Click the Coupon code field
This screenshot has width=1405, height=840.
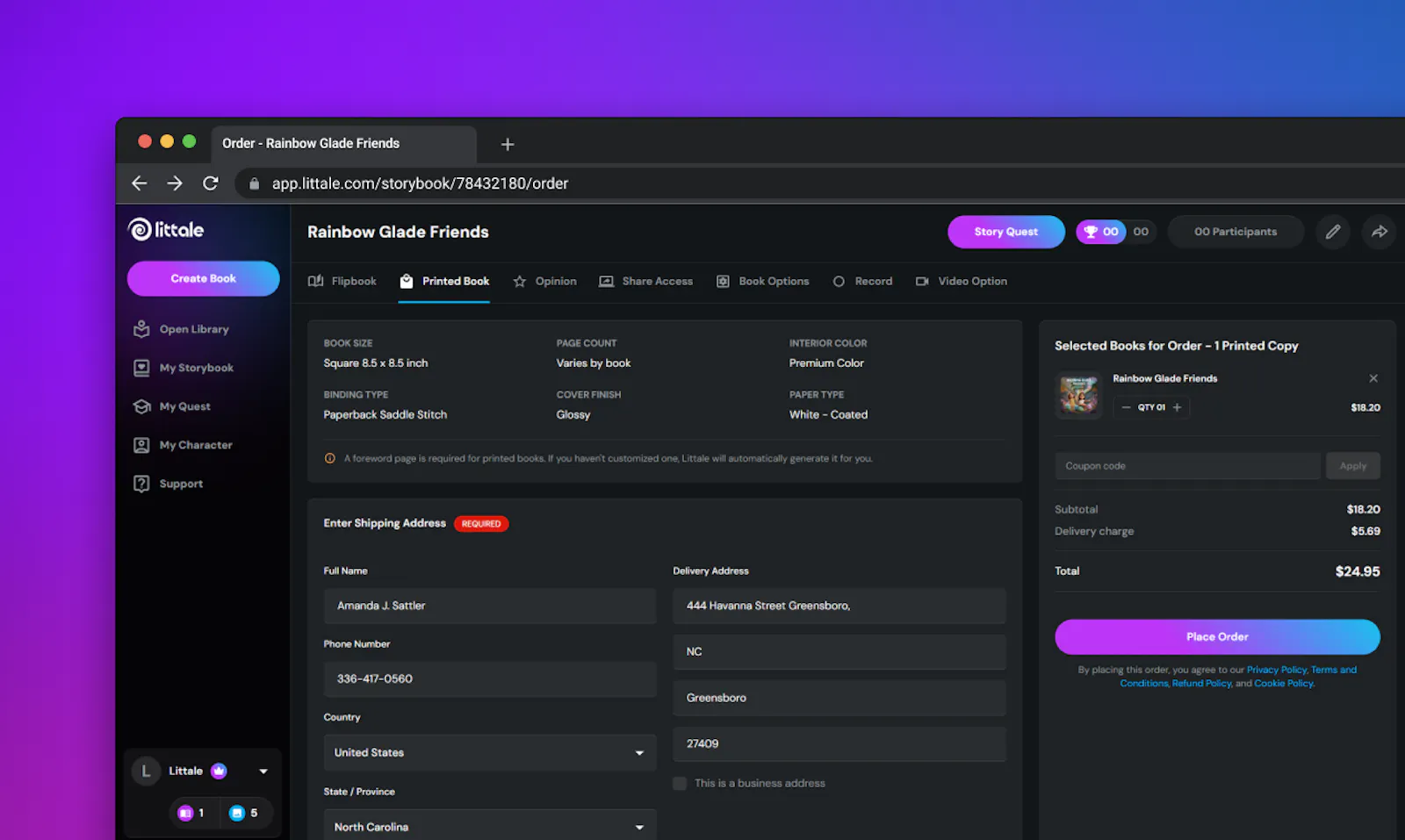[x=1187, y=466]
